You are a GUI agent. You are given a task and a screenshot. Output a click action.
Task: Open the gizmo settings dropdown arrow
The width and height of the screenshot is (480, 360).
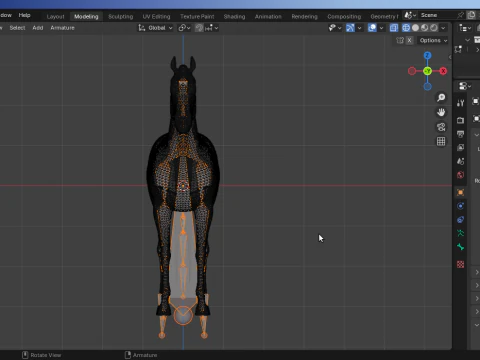(359, 28)
